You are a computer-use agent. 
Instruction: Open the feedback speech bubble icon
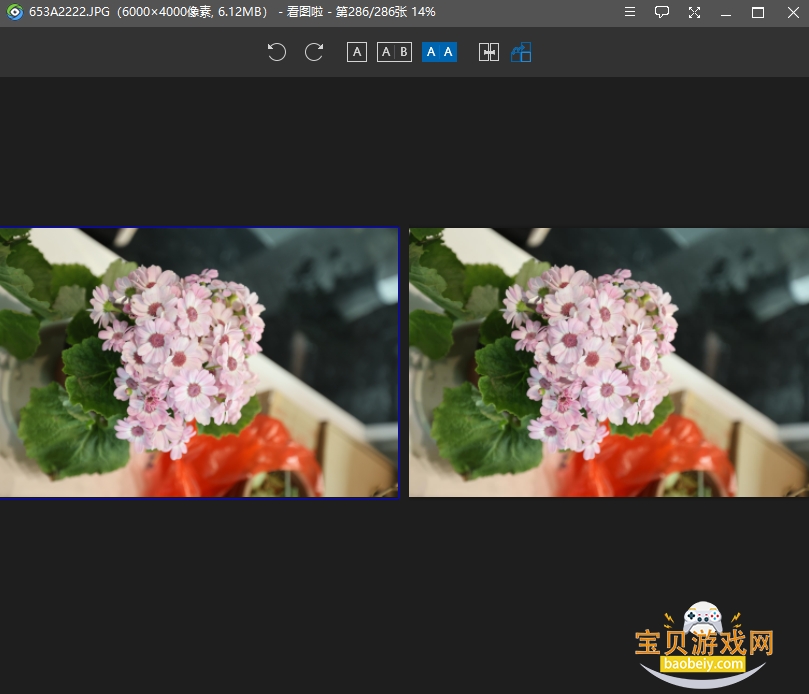click(x=661, y=12)
